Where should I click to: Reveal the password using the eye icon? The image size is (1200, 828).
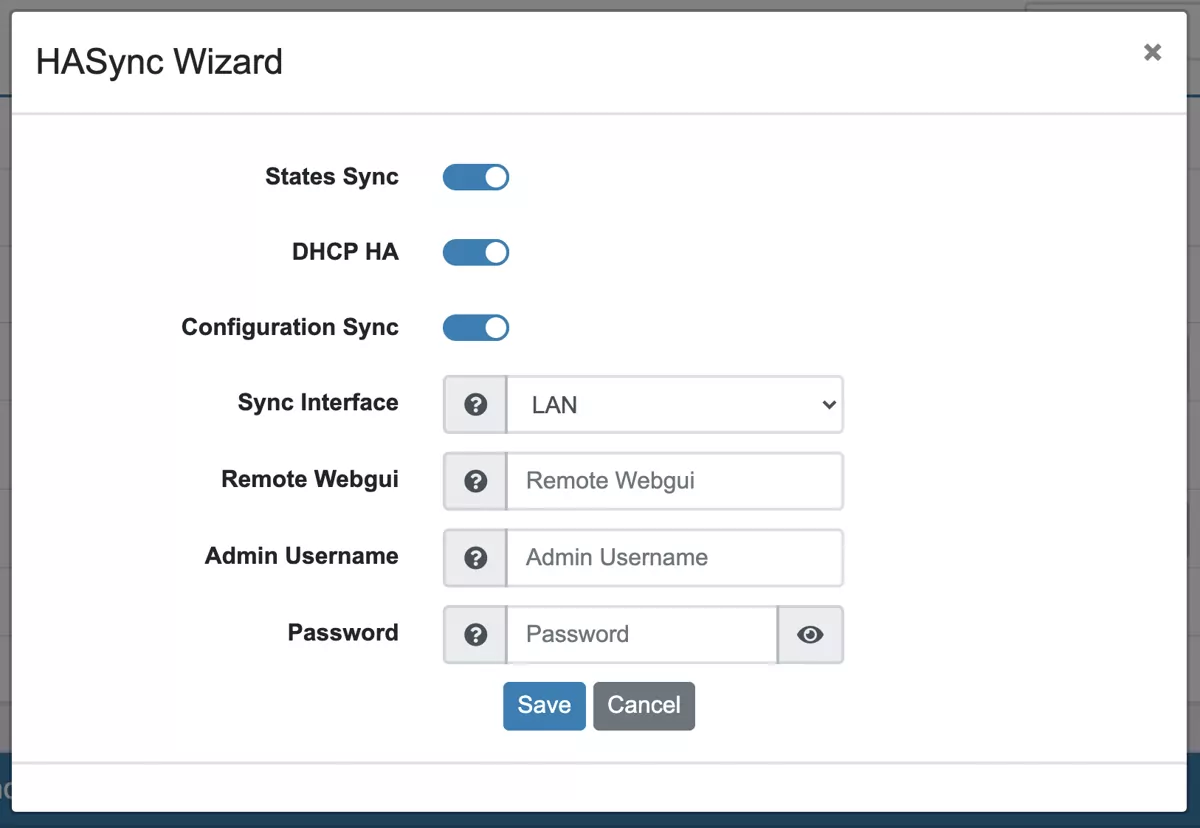[810, 634]
